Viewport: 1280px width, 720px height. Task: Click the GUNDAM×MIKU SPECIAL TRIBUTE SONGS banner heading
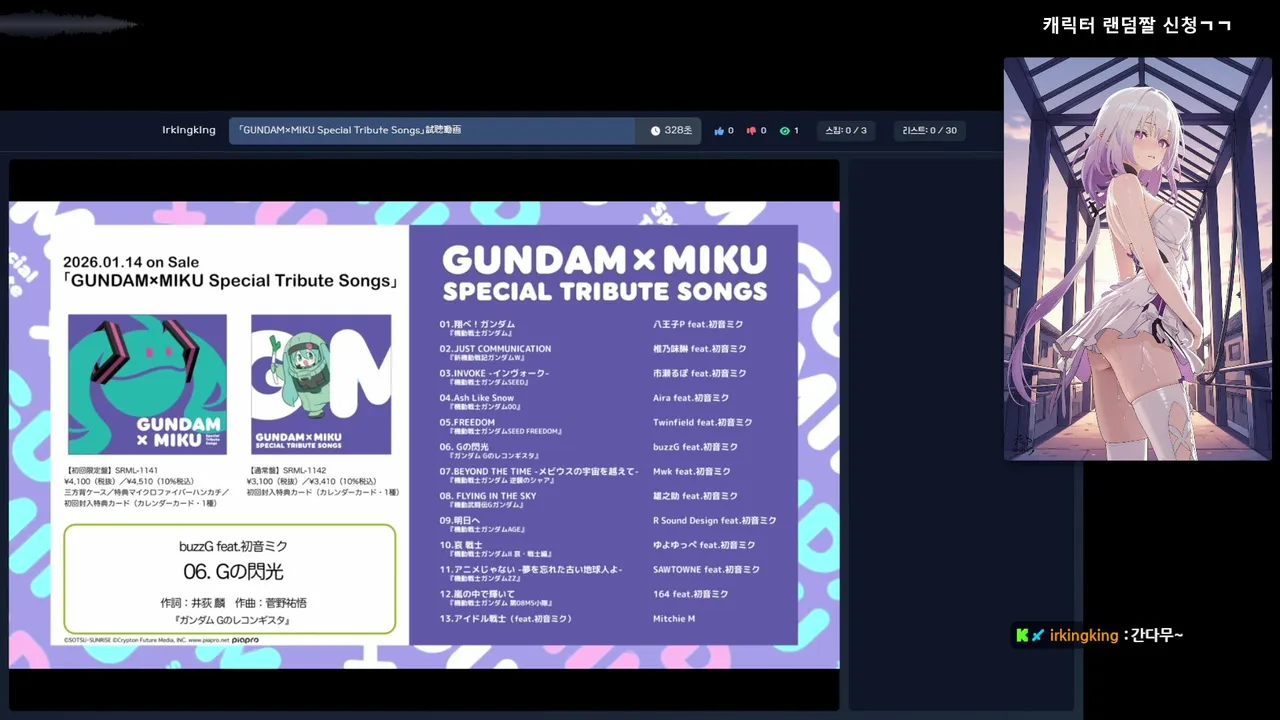pyautogui.click(x=604, y=273)
